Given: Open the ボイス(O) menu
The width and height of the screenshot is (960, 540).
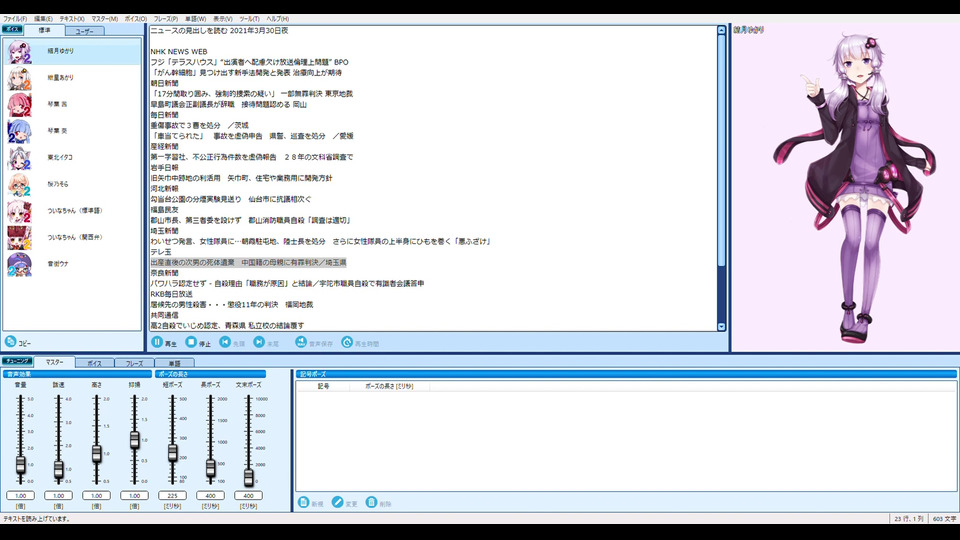Looking at the screenshot, I should coord(136,19).
